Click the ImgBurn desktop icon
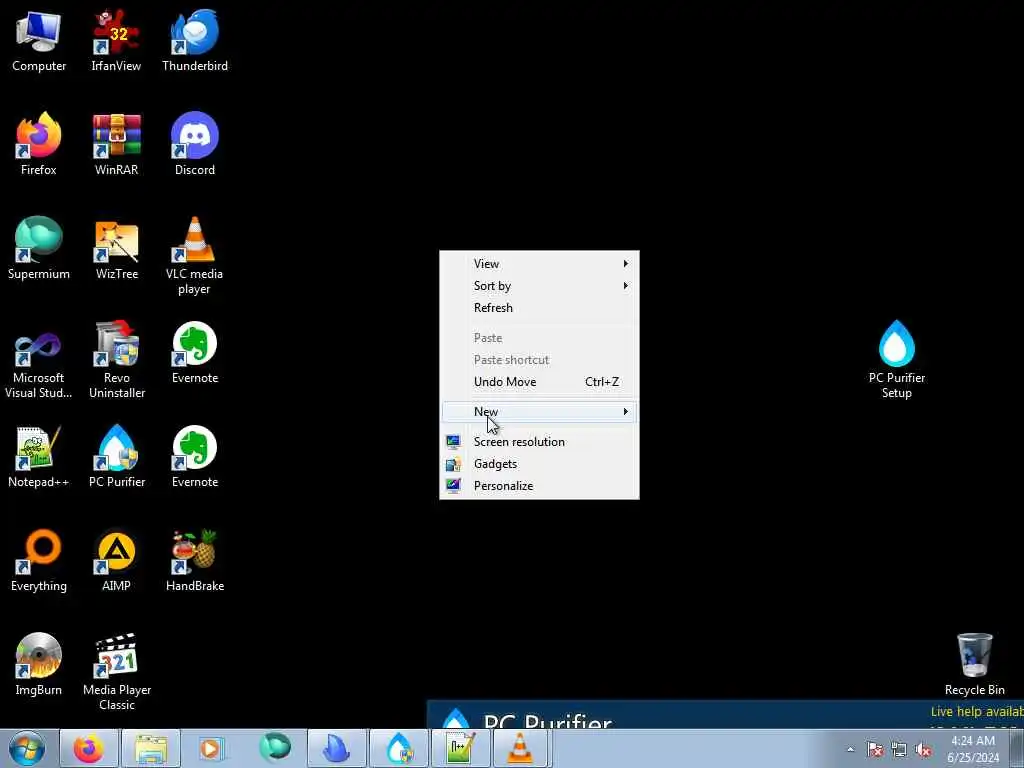The width and height of the screenshot is (1024, 768). click(x=39, y=664)
